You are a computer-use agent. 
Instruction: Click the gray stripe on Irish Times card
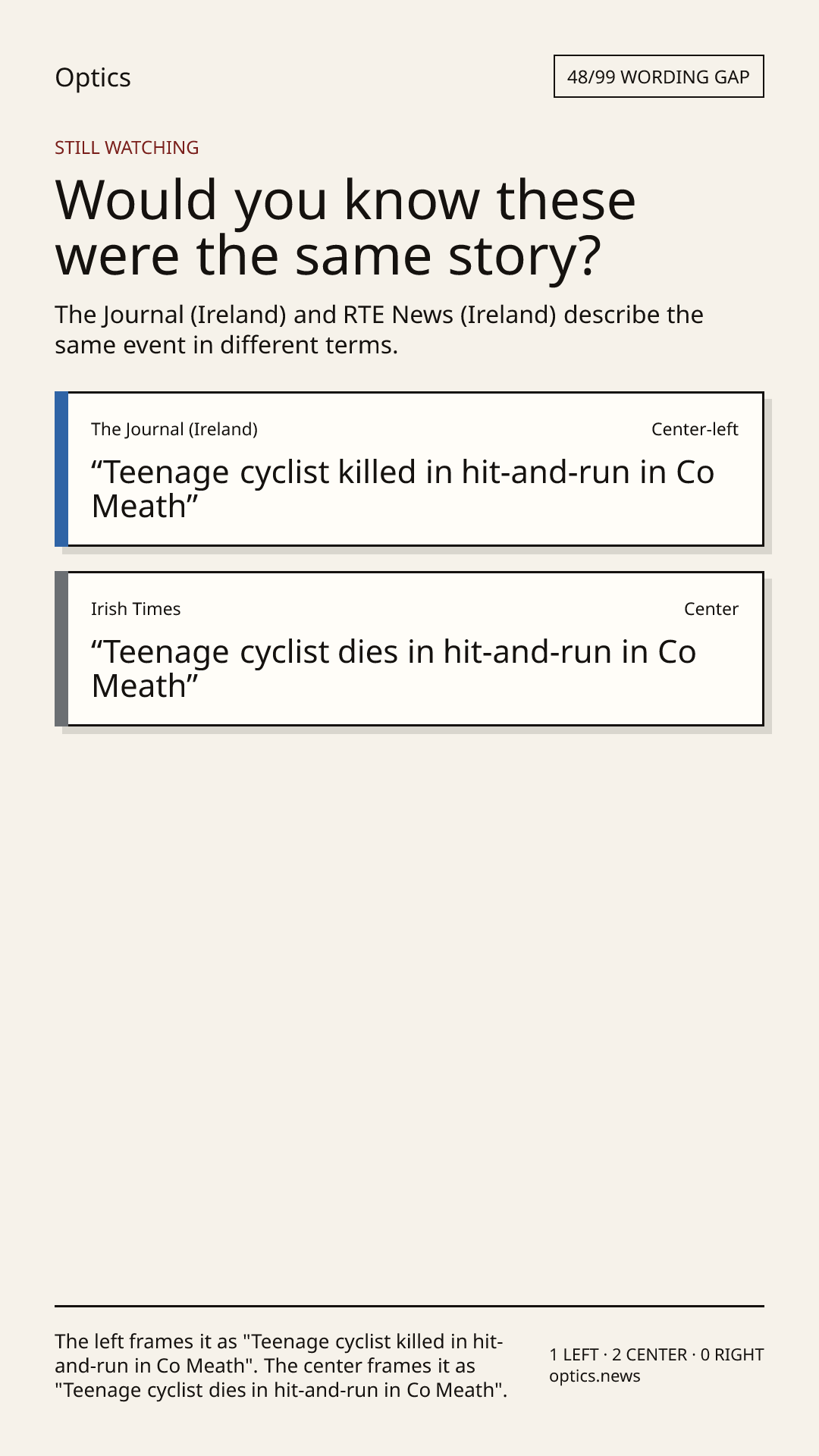[61, 649]
